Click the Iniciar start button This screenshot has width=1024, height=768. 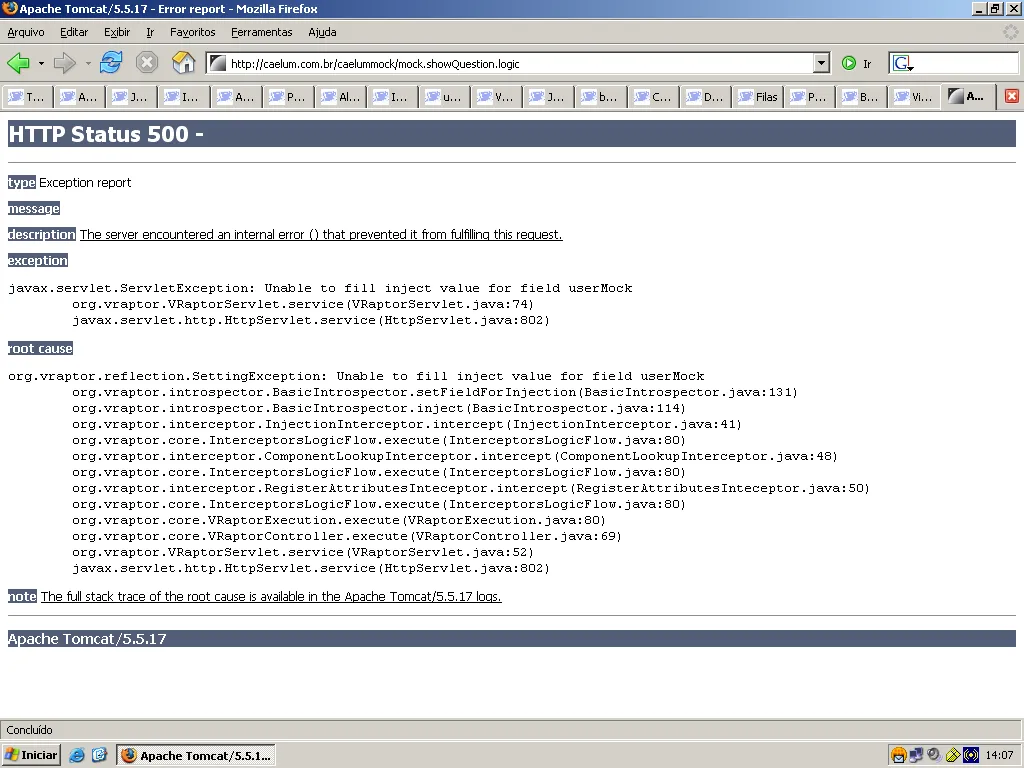pyautogui.click(x=32, y=755)
